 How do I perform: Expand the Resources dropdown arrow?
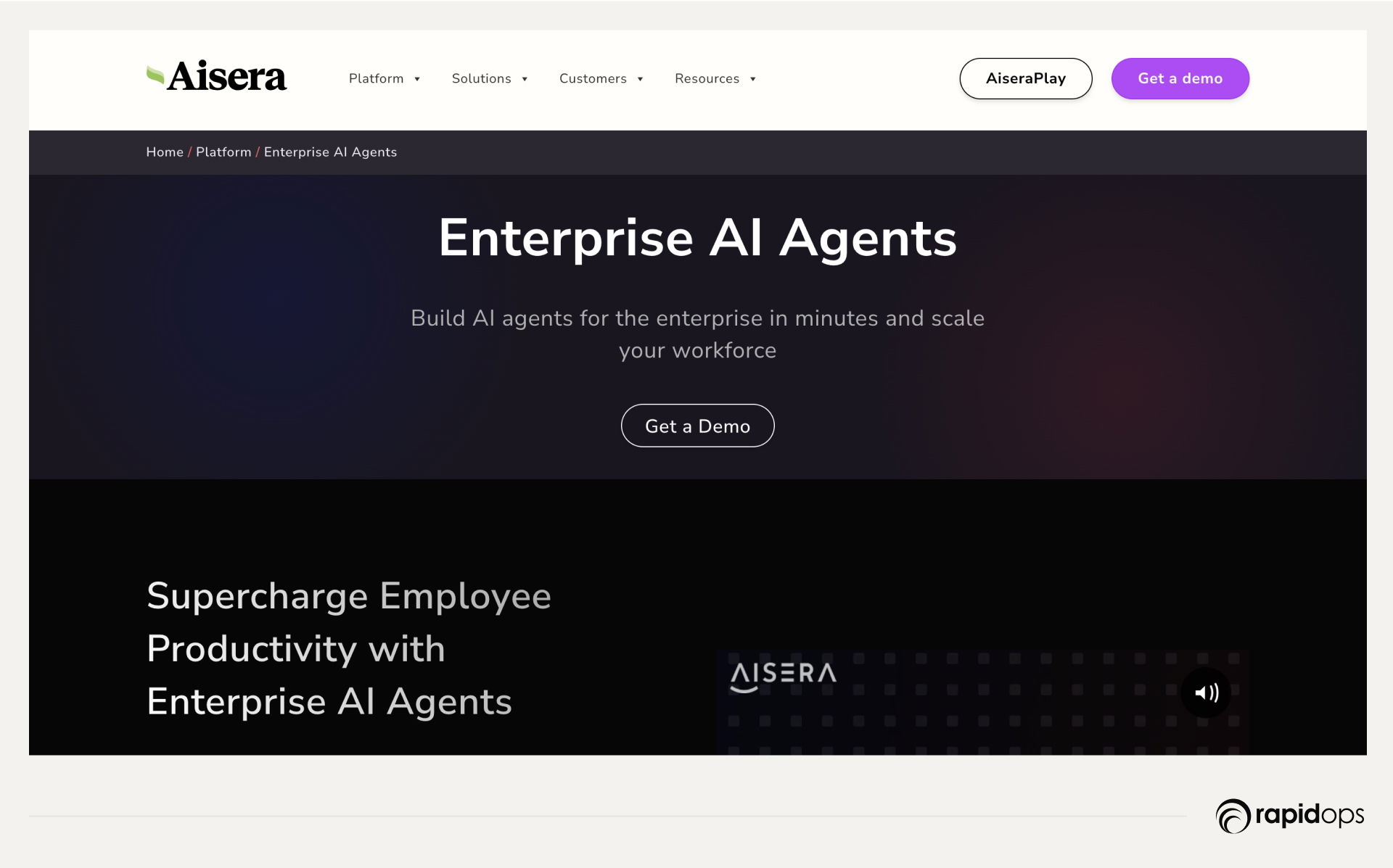(753, 79)
